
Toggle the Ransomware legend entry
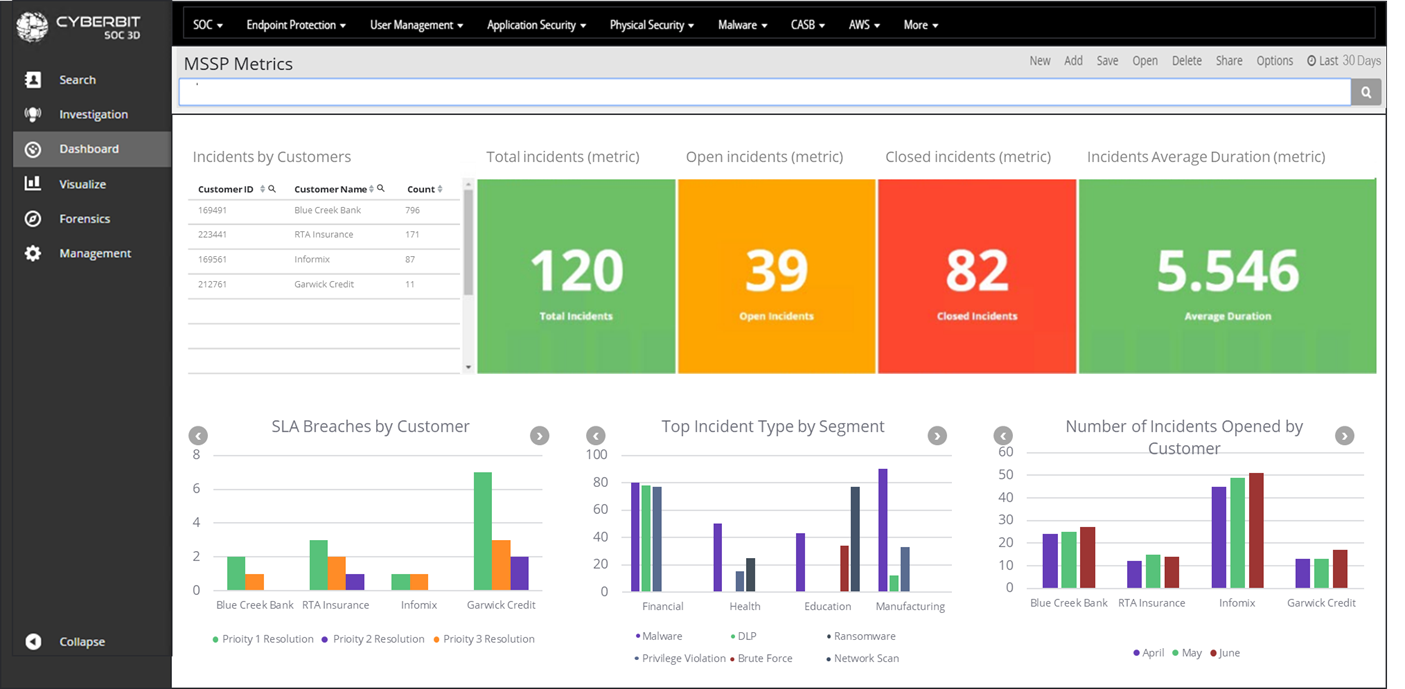point(861,636)
